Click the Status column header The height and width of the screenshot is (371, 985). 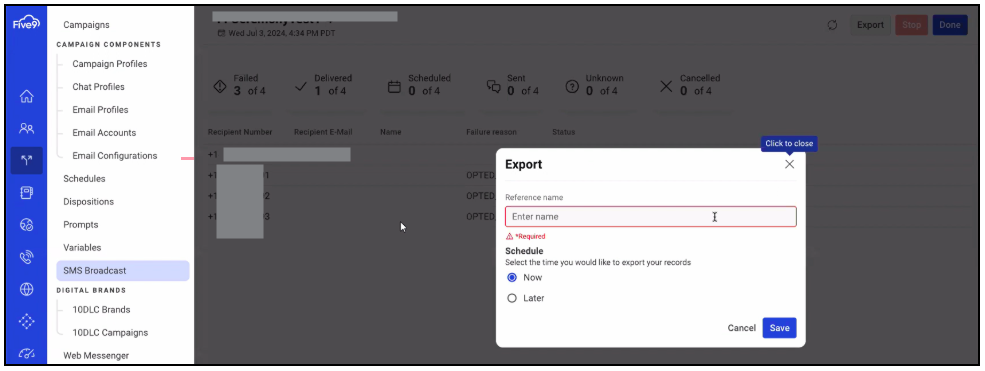coord(563,132)
